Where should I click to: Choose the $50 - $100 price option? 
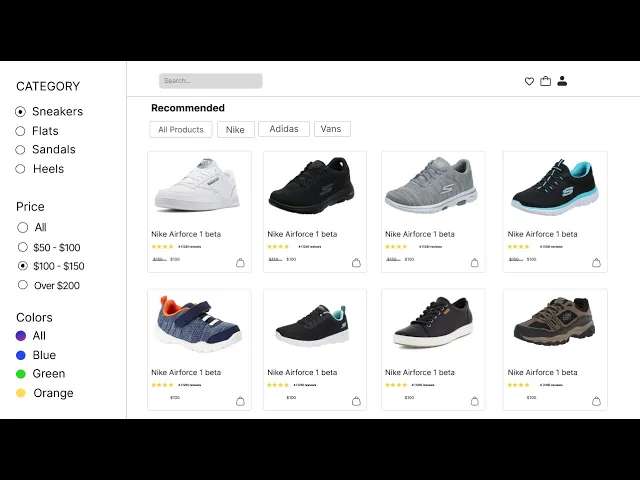pyautogui.click(x=23, y=247)
